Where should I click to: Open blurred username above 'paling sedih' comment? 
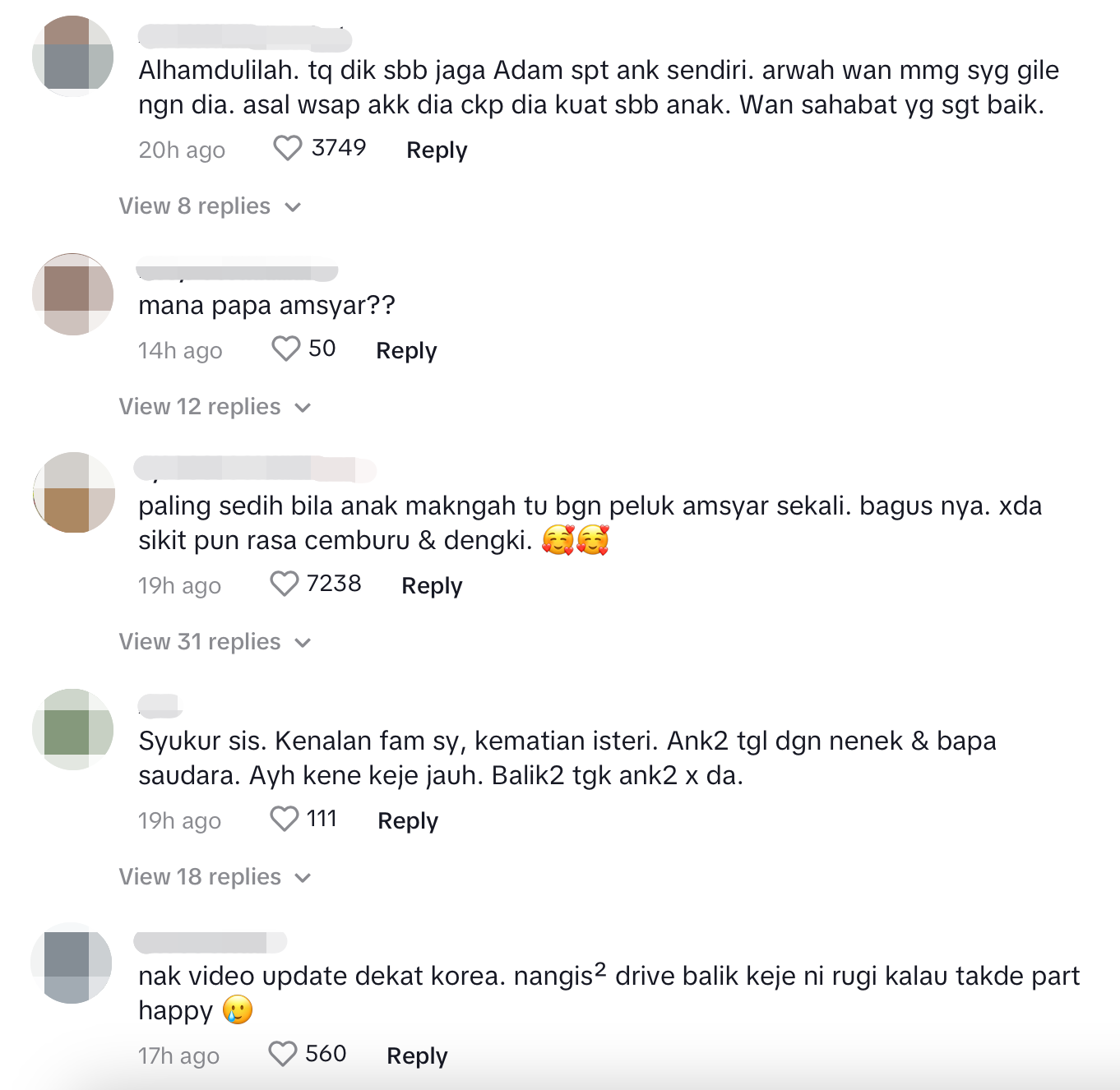click(255, 469)
